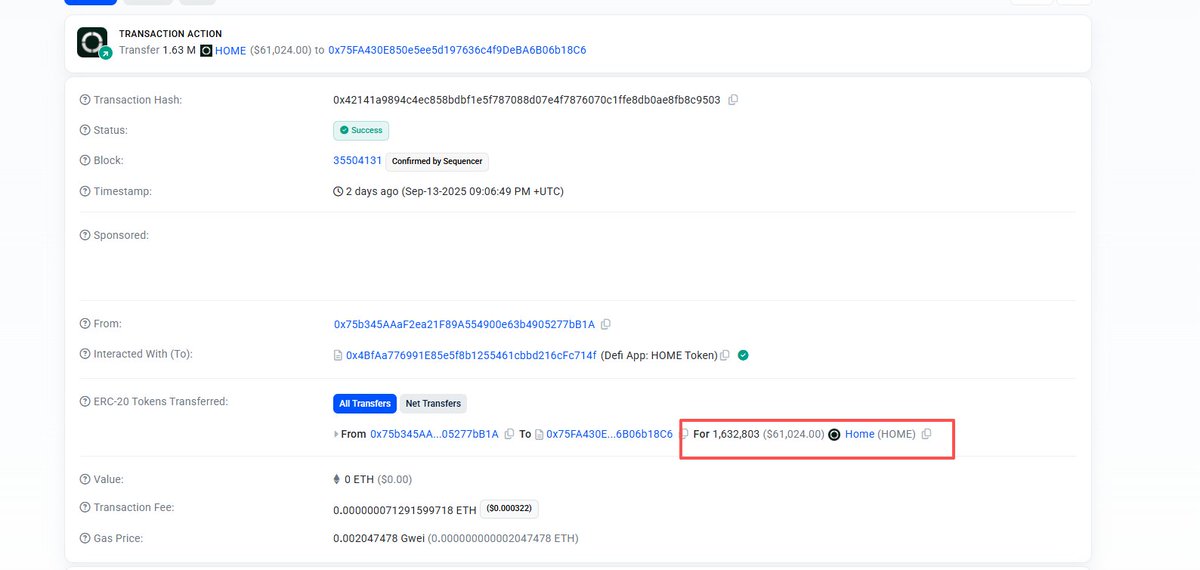The height and width of the screenshot is (570, 1200).
Task: Copy the Home (HOME) token address
Action: [926, 434]
